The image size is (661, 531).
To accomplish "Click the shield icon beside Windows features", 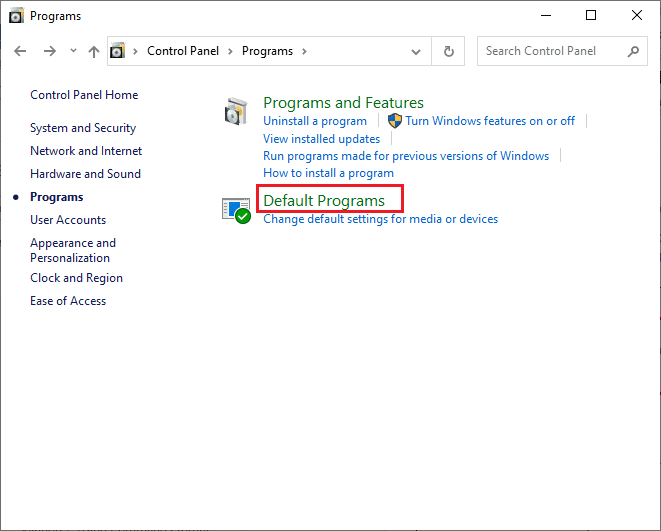I will pos(395,121).
